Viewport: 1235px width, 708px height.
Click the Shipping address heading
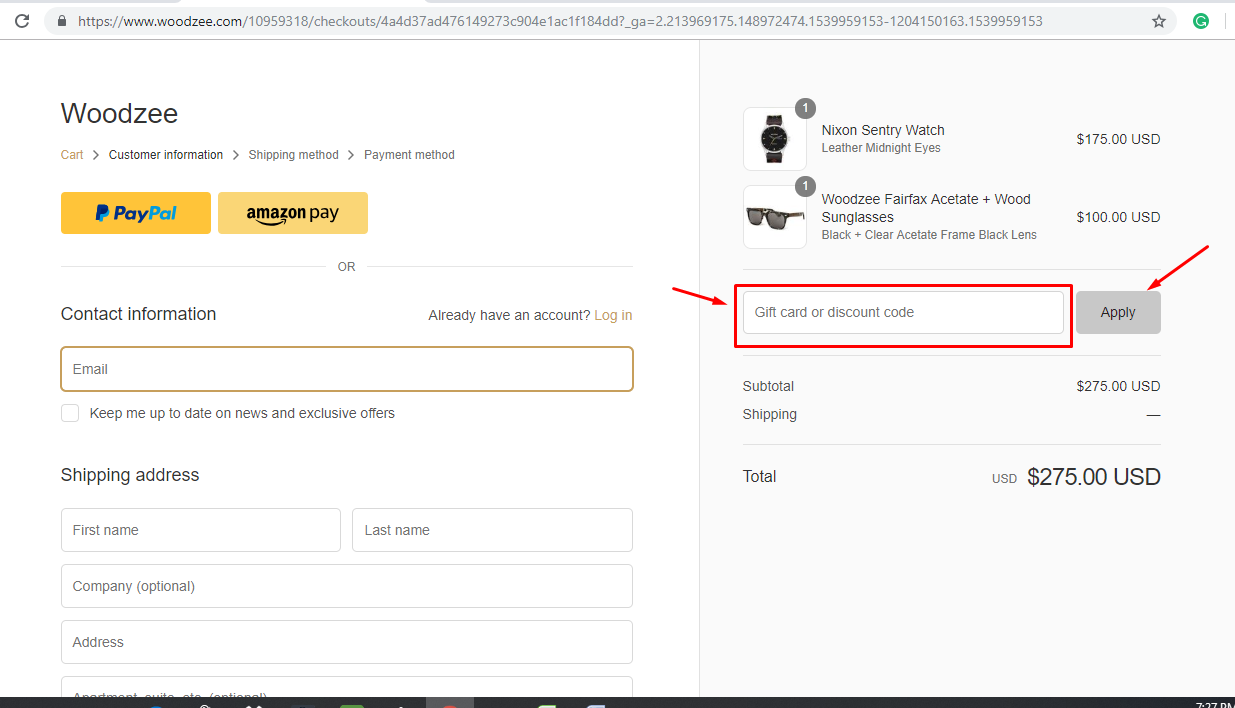(130, 475)
